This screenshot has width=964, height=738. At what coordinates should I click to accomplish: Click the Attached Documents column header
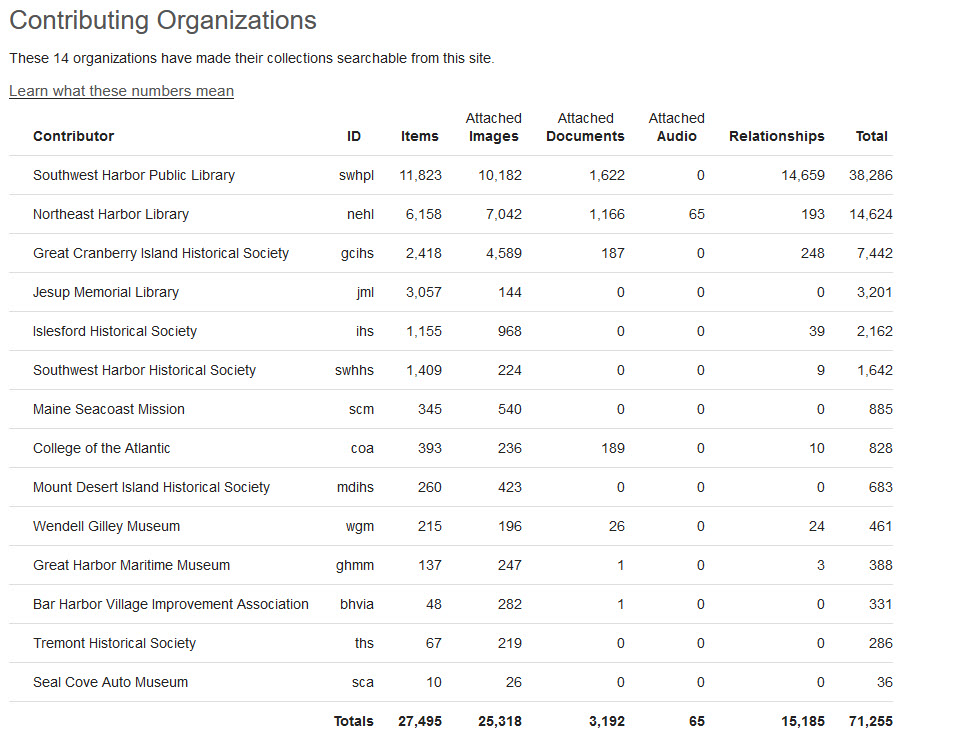(x=585, y=127)
